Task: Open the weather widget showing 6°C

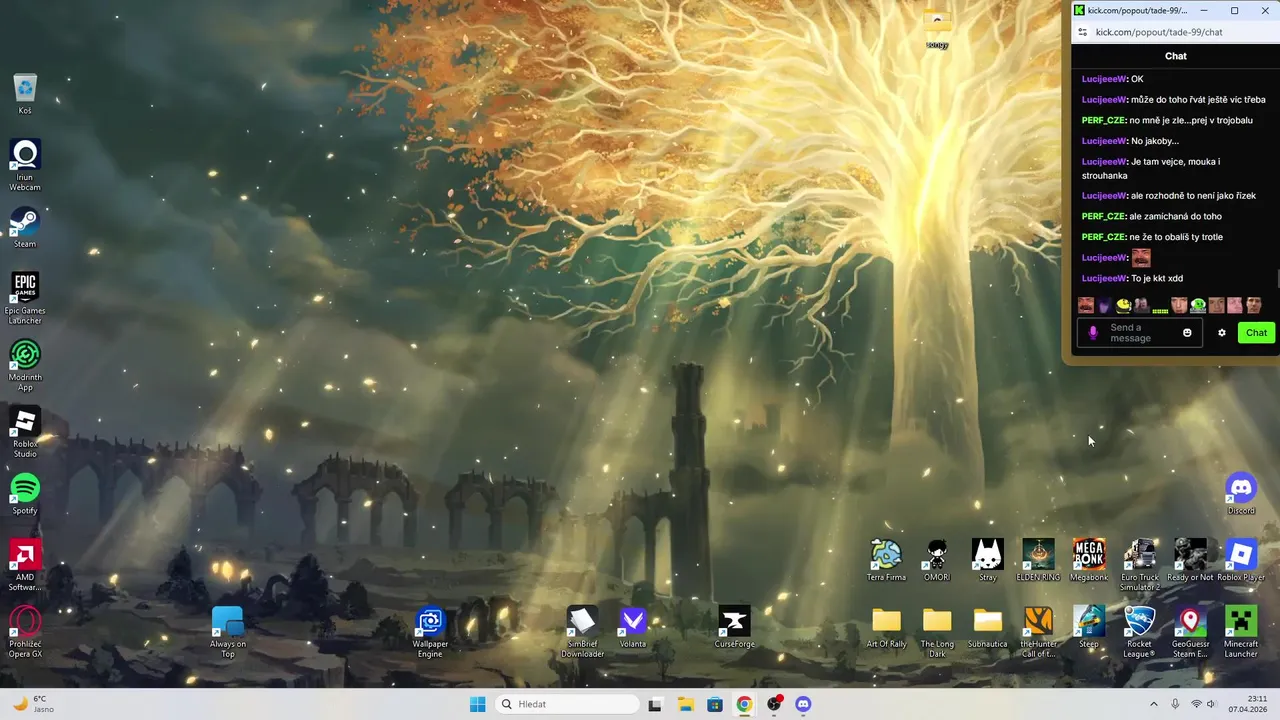Action: (x=32, y=704)
